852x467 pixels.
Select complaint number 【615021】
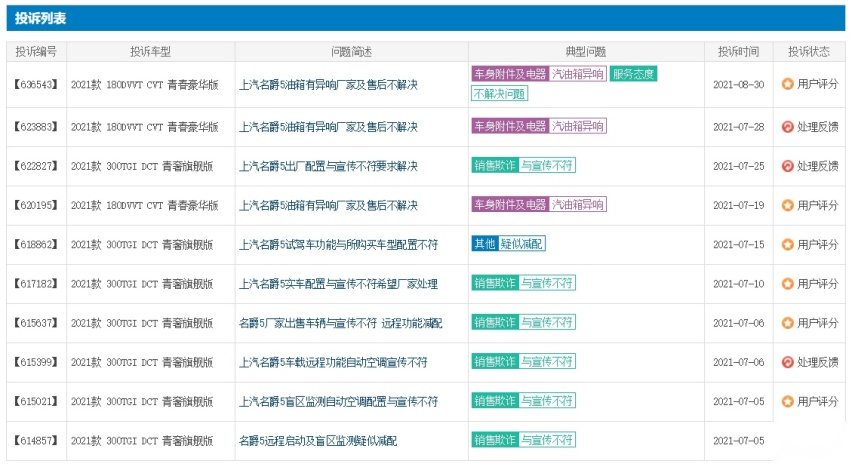pos(36,401)
